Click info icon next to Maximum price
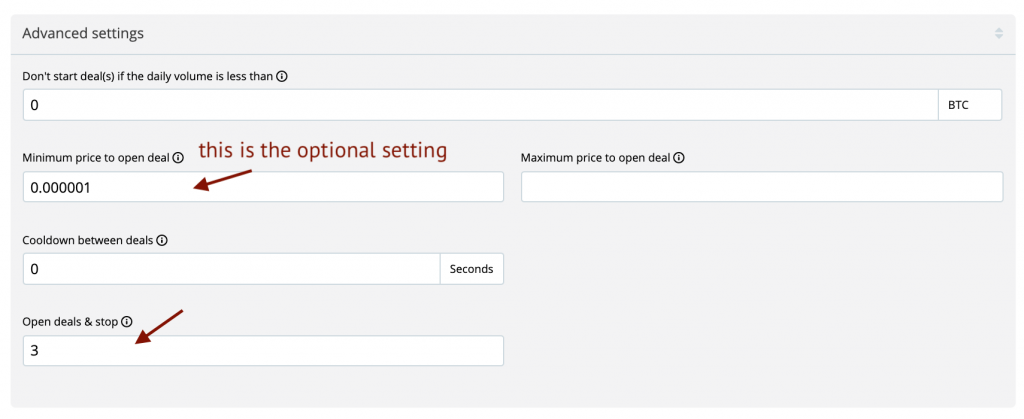The width and height of the screenshot is (1024, 419). tap(678, 158)
